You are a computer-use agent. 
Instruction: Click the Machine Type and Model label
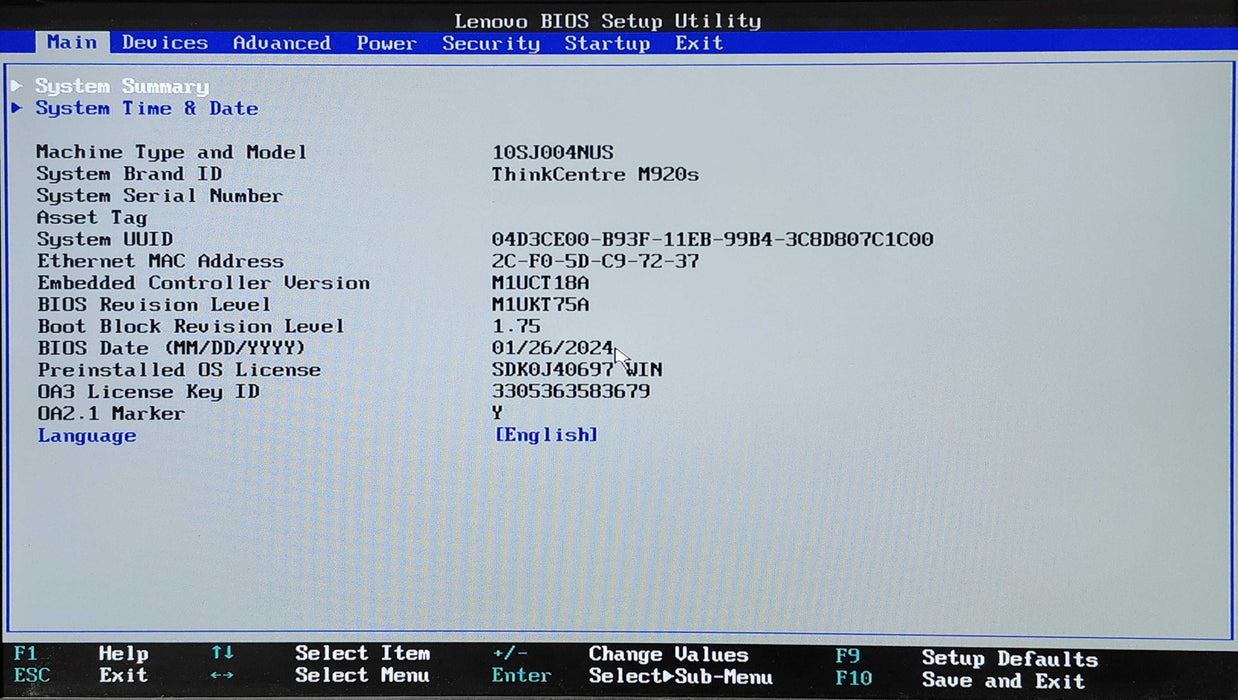point(172,152)
